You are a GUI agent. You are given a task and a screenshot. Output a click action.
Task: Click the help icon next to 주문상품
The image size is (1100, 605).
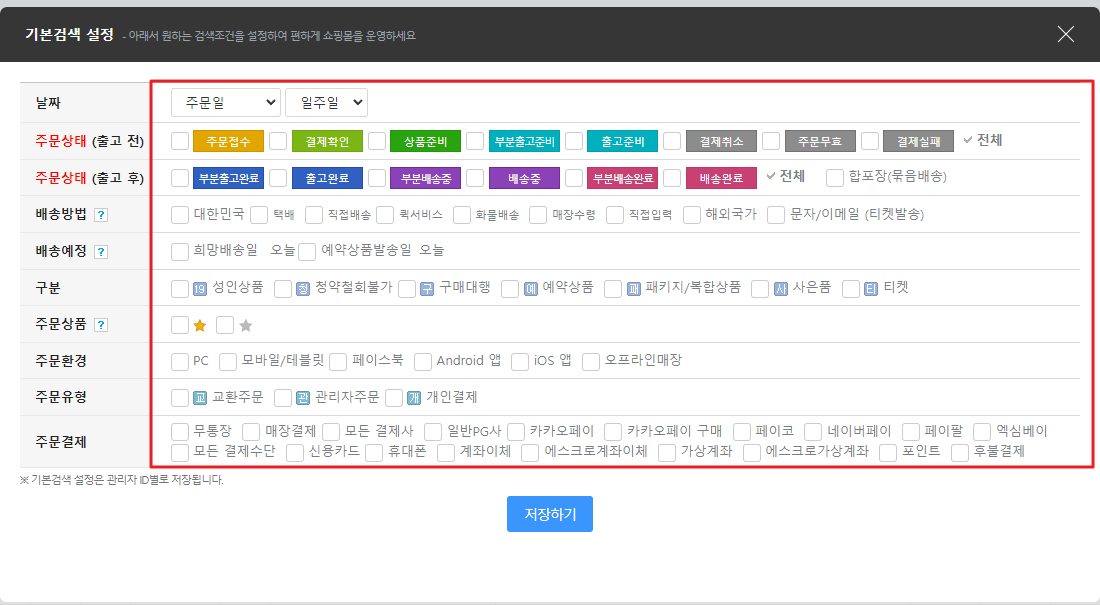101,325
